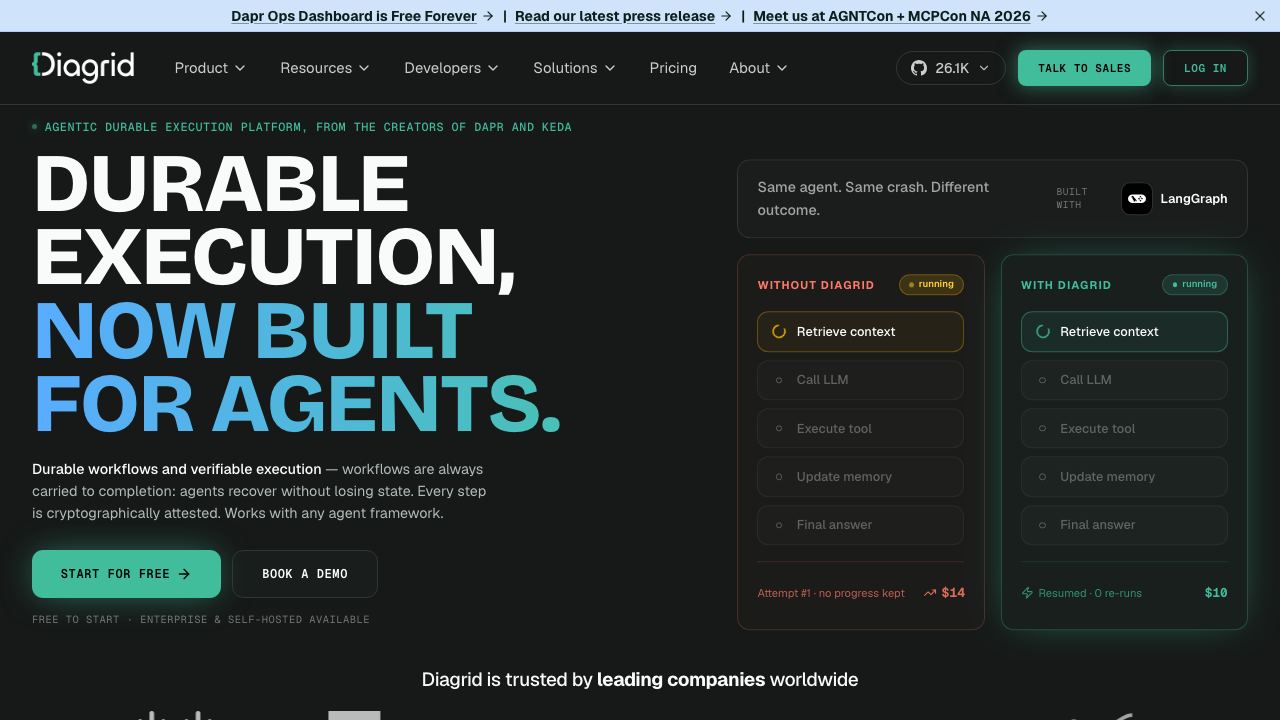Viewport: 1280px width, 720px height.
Task: Select Update memory step under Without Diagrid
Action: (860, 477)
